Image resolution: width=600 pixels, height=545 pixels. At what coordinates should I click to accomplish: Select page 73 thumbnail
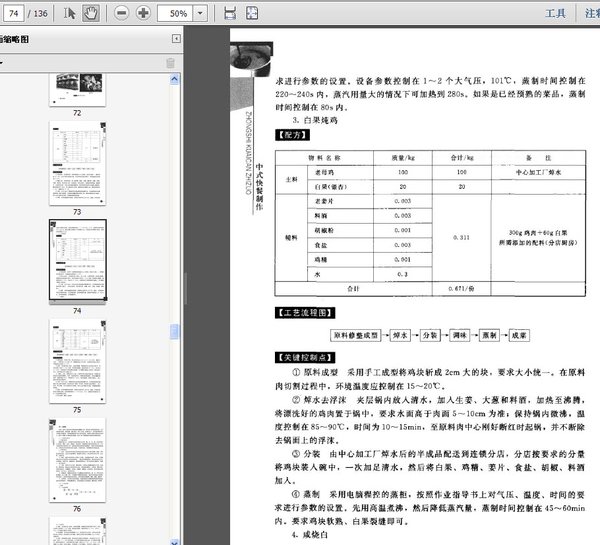(77, 164)
